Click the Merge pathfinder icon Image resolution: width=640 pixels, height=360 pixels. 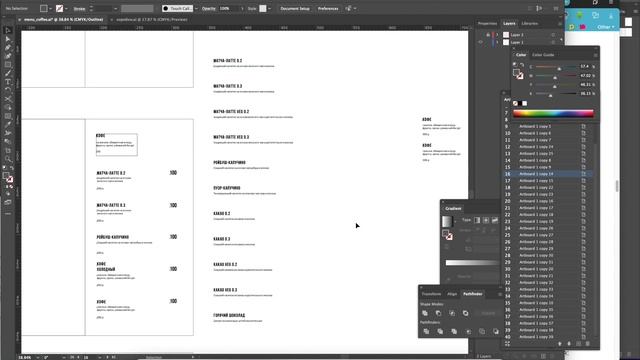454,331
